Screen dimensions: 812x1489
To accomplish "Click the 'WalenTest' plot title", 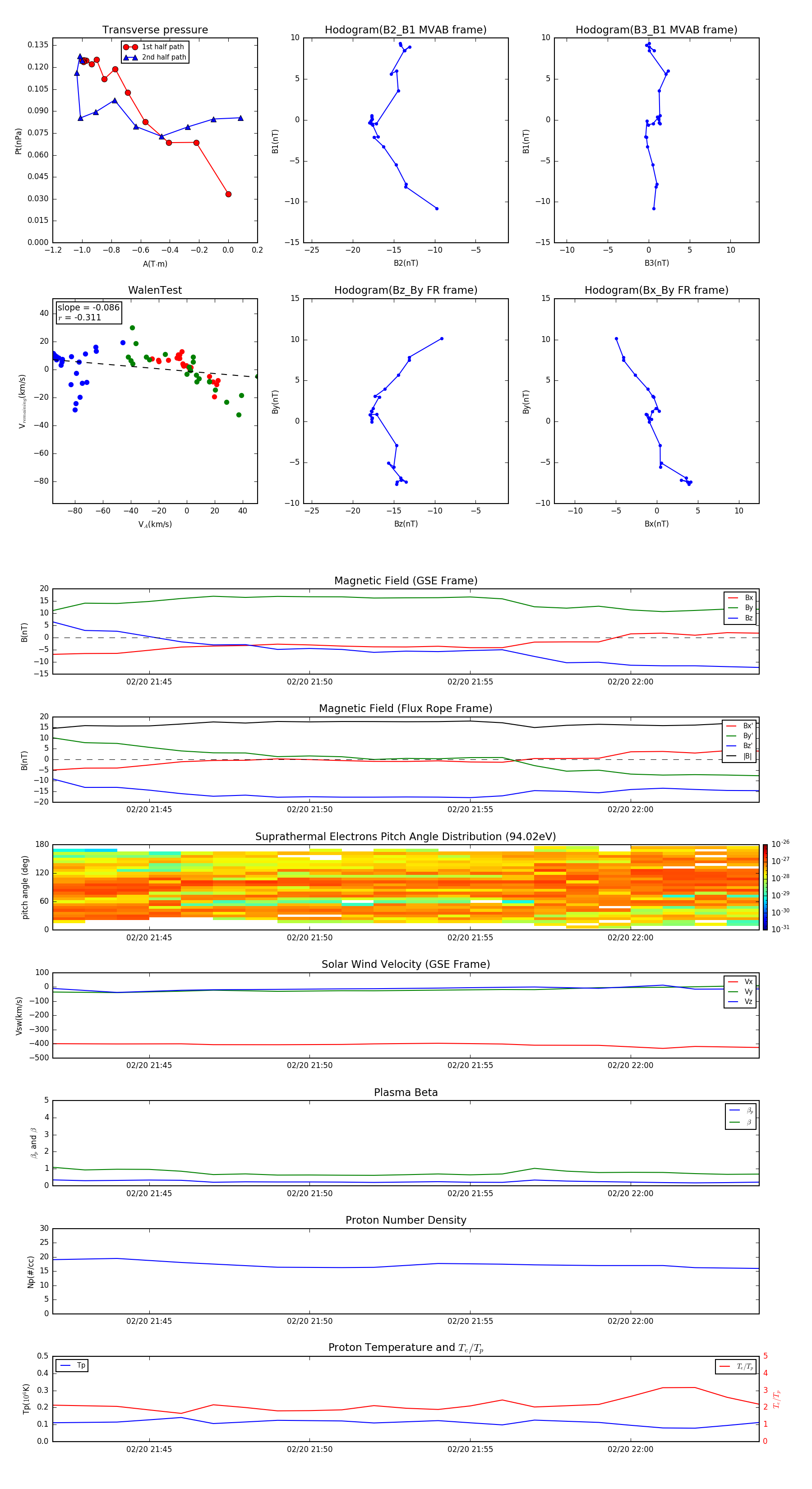I will point(155,290).
